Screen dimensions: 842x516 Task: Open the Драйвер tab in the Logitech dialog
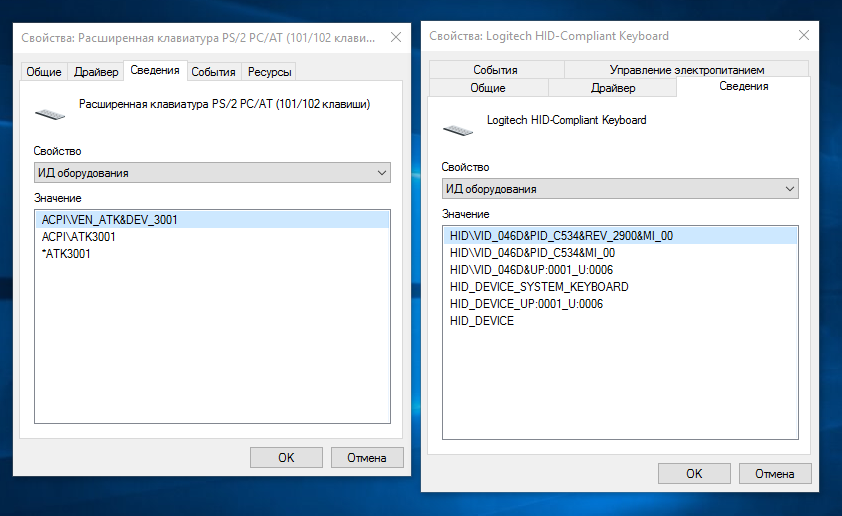(x=613, y=88)
